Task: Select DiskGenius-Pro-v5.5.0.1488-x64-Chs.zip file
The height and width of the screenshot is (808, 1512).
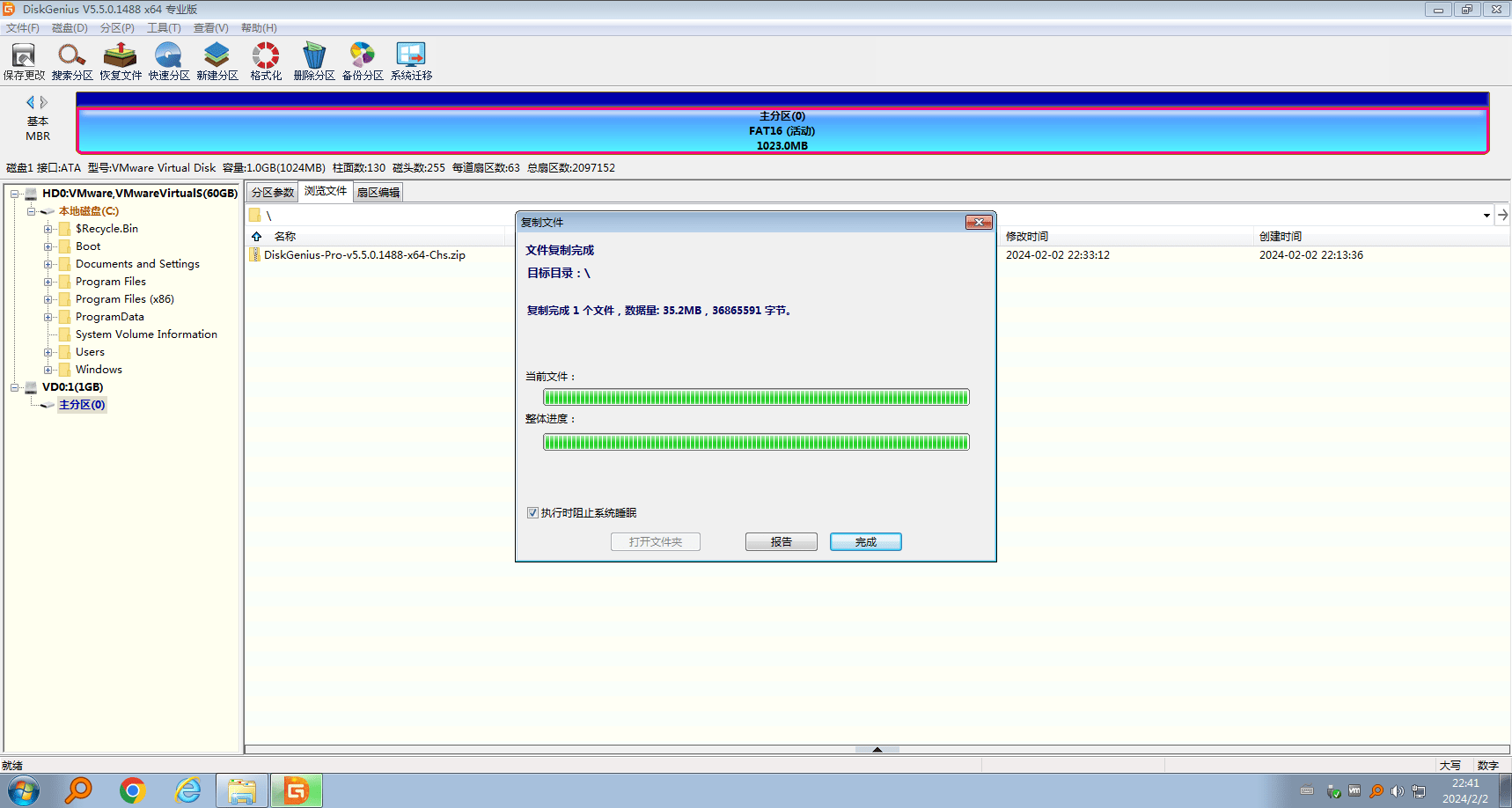Action: pyautogui.click(x=364, y=255)
